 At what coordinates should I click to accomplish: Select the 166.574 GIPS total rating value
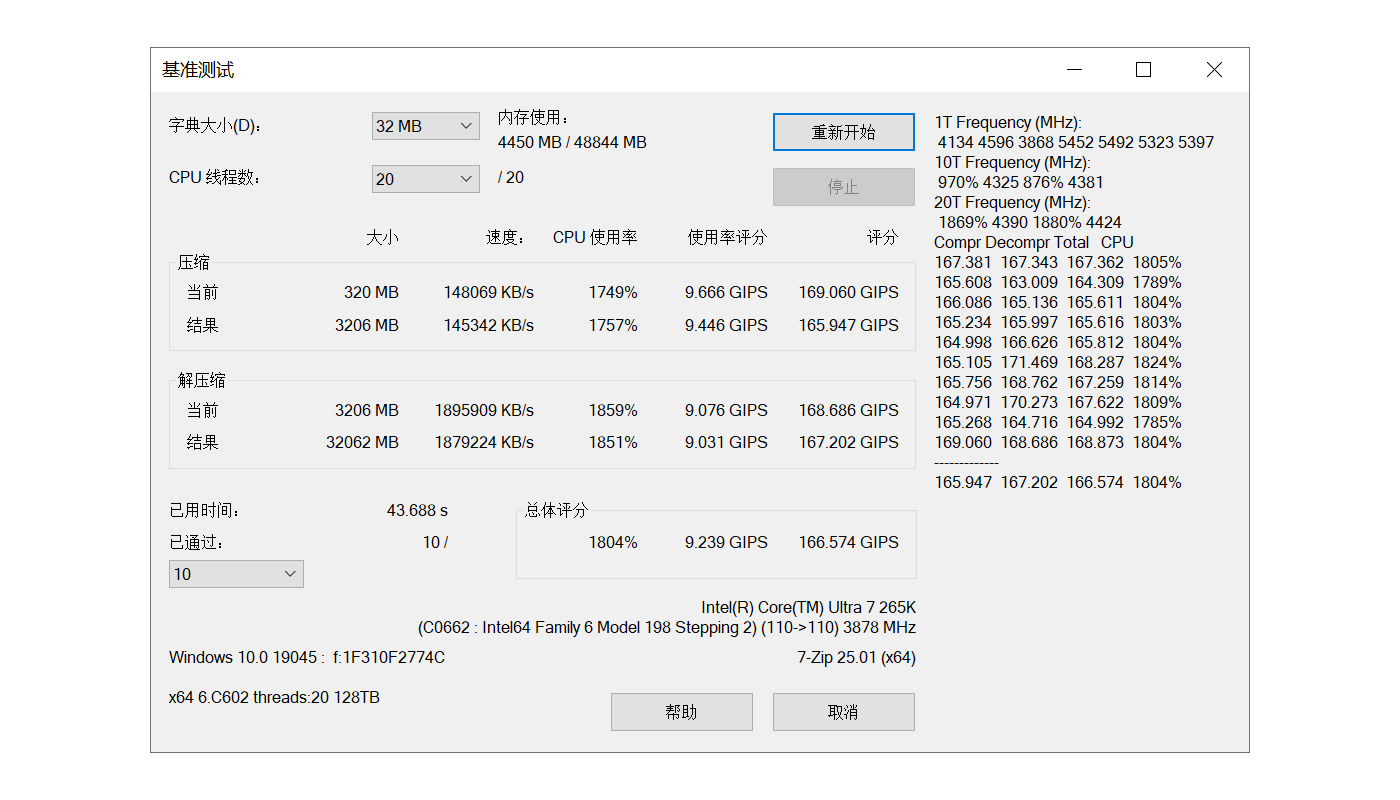point(848,542)
